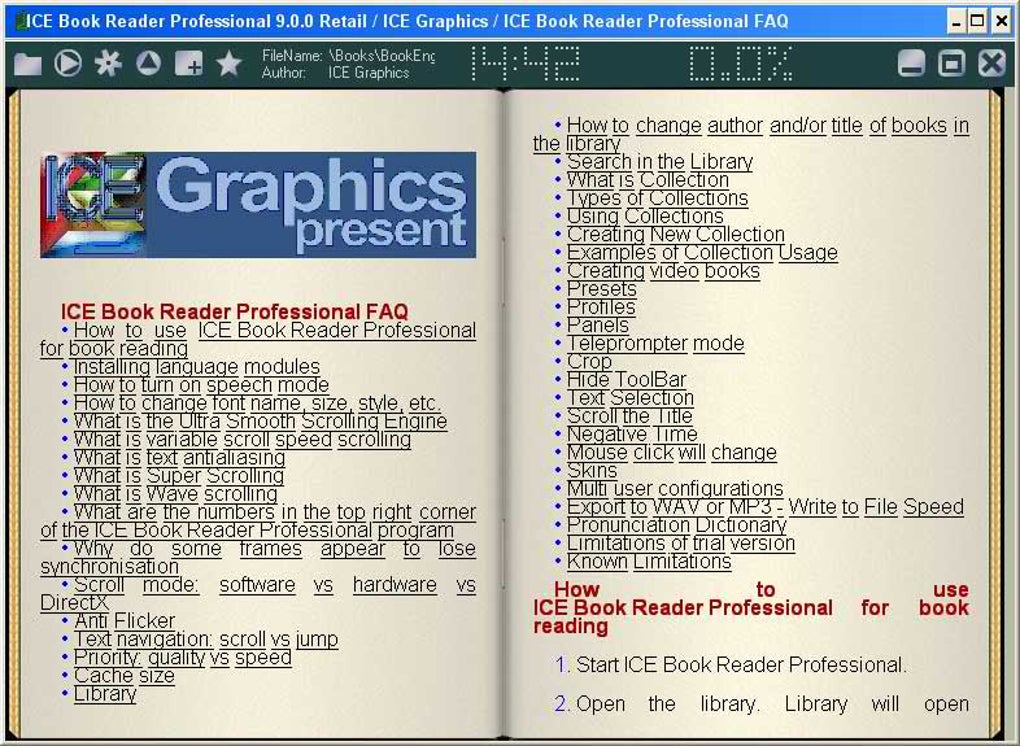Open 'What is Collection' link

pos(648,180)
